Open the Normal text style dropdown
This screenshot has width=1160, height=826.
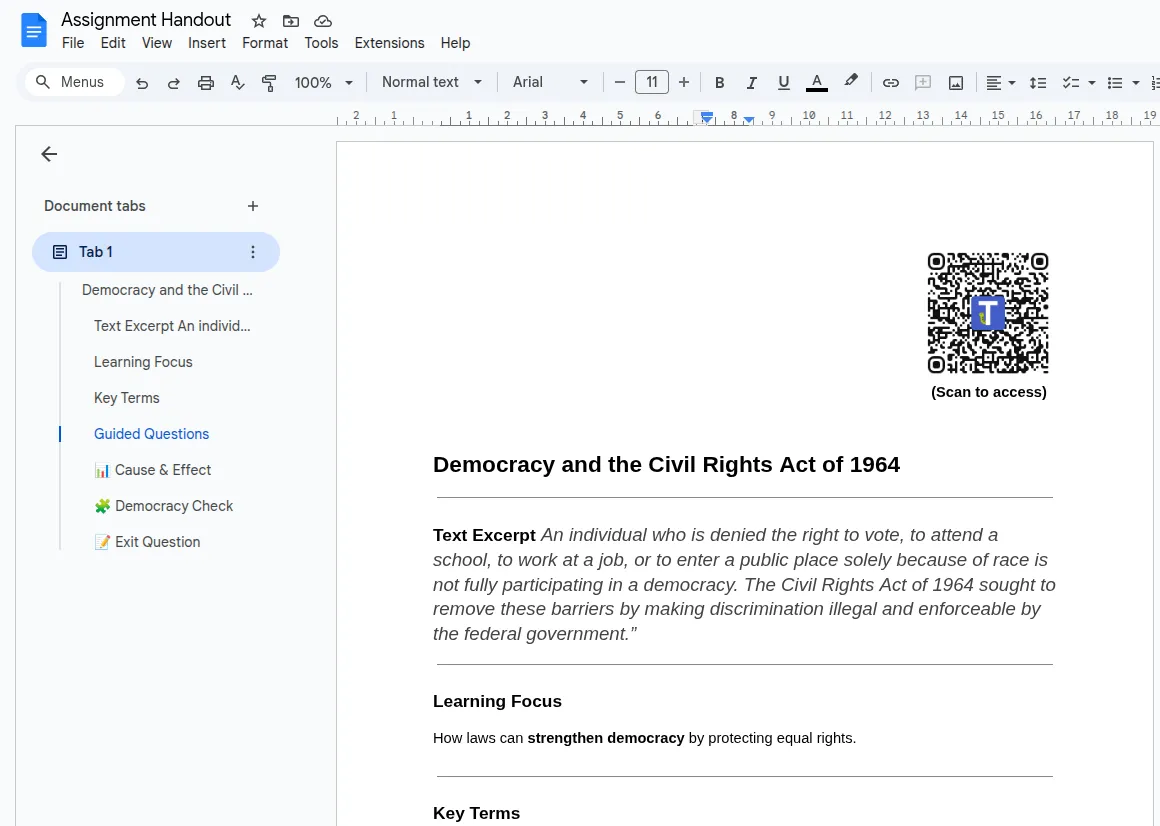(430, 82)
